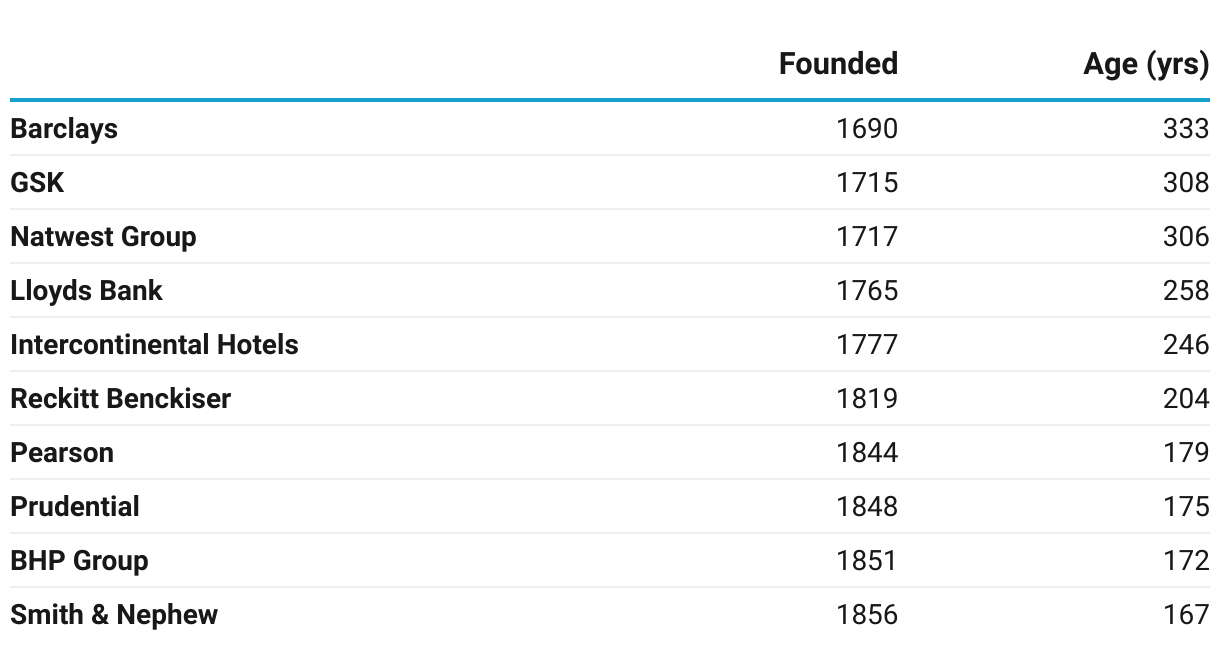Click the Age (yrs) column header
Image resolution: width=1220 pixels, height=650 pixels.
pyautogui.click(x=1145, y=64)
